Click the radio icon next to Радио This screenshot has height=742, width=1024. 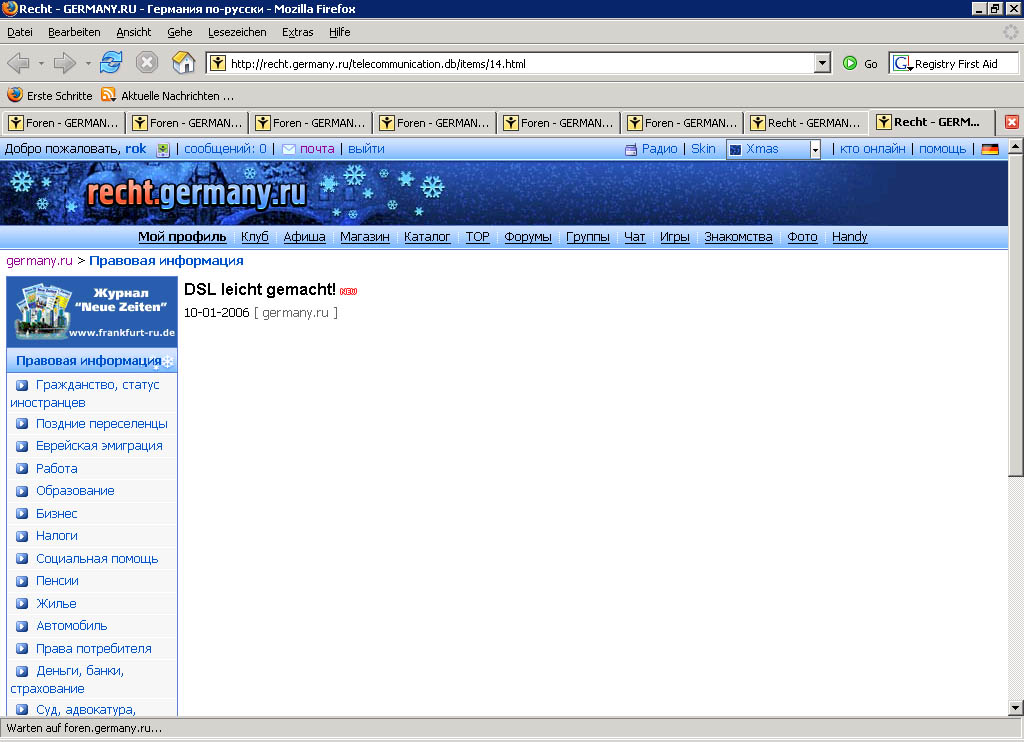[631, 150]
